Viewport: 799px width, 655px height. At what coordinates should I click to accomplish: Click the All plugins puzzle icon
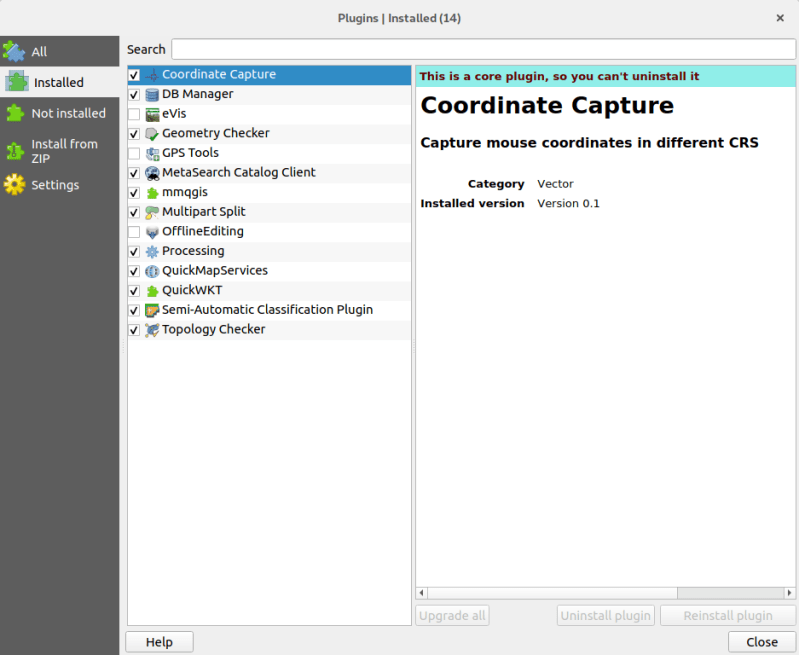click(x=14, y=51)
